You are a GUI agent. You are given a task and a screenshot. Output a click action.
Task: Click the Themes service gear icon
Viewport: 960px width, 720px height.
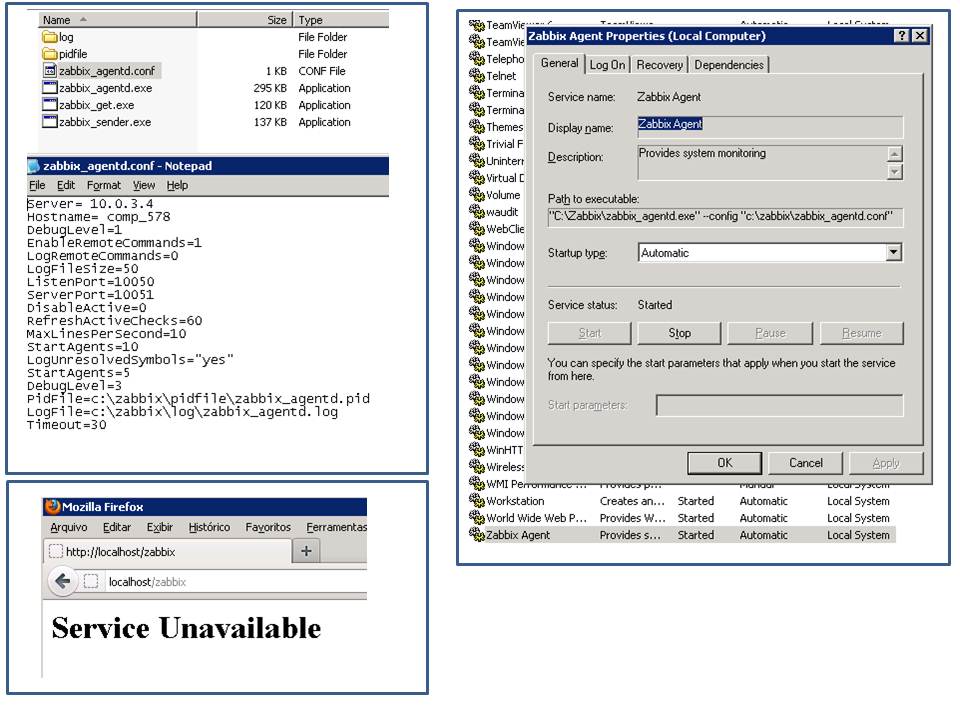click(477, 127)
